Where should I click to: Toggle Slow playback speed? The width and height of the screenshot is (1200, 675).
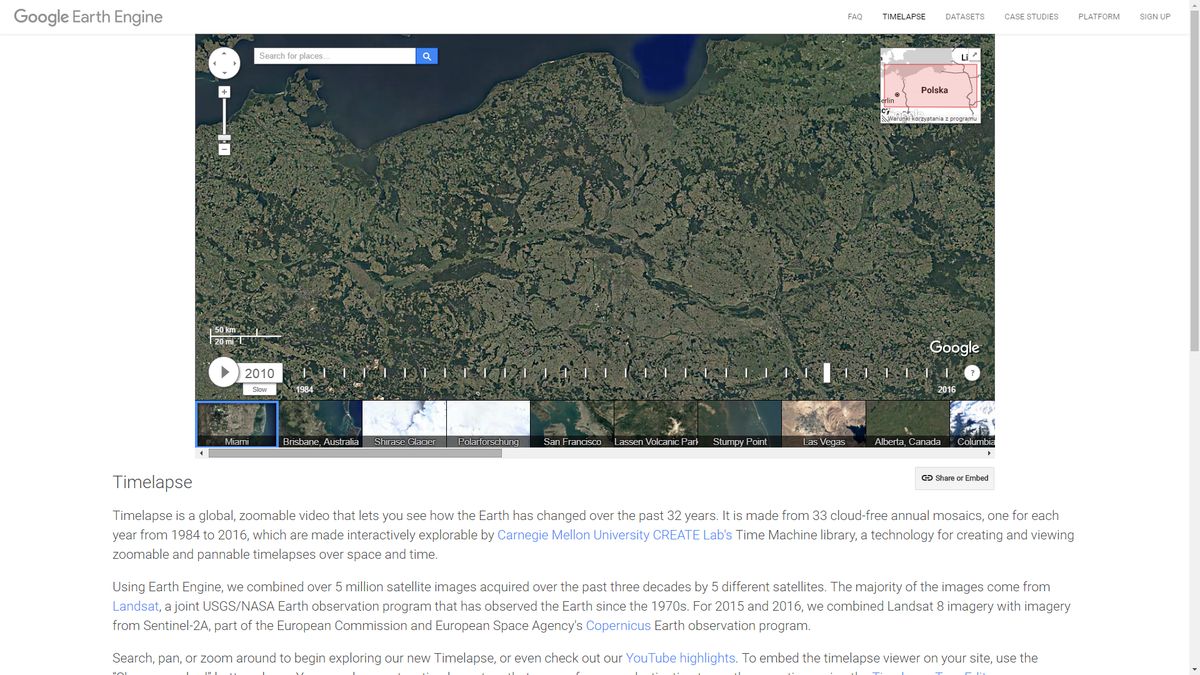[x=260, y=389]
